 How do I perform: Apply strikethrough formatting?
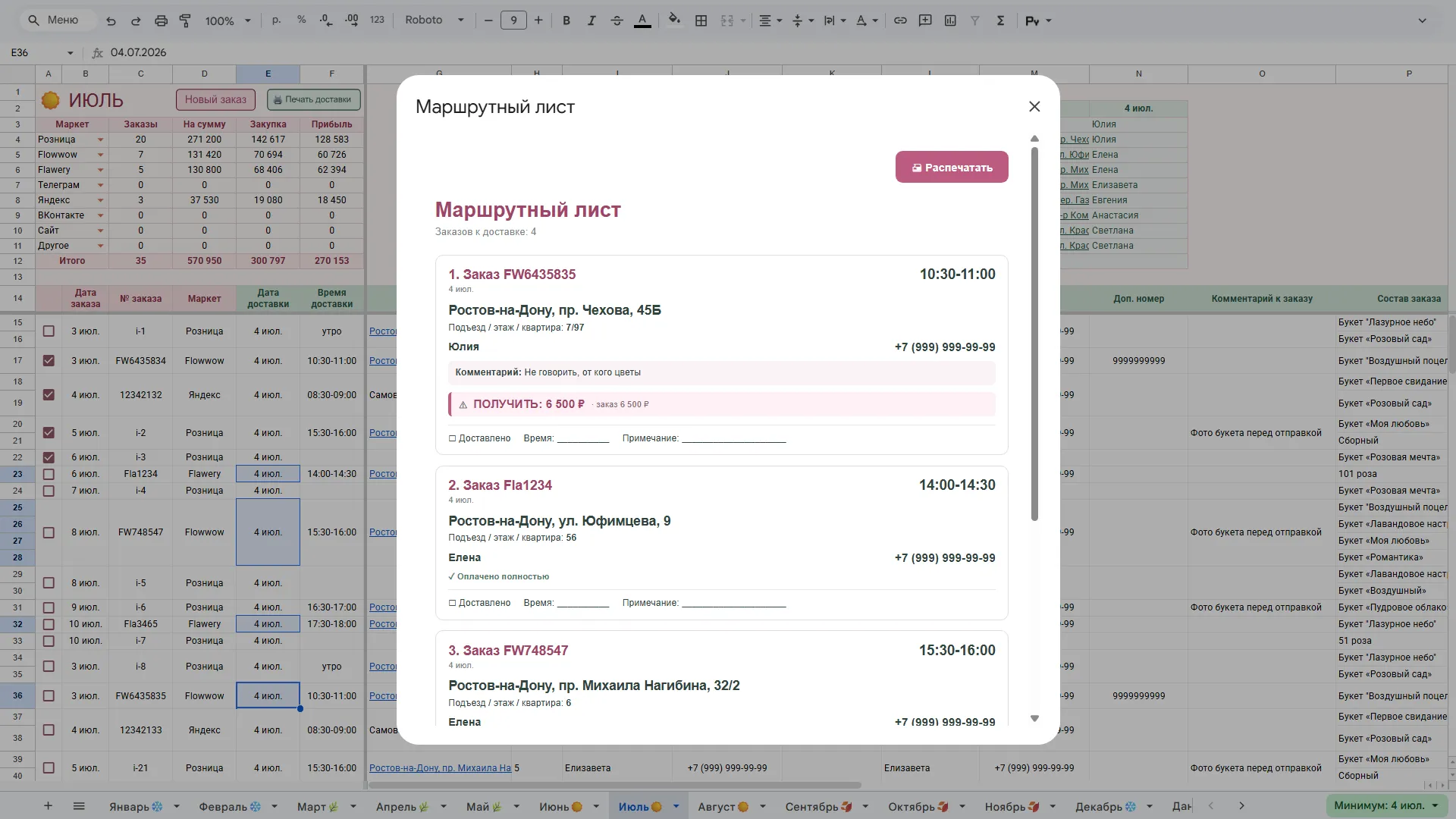(617, 20)
